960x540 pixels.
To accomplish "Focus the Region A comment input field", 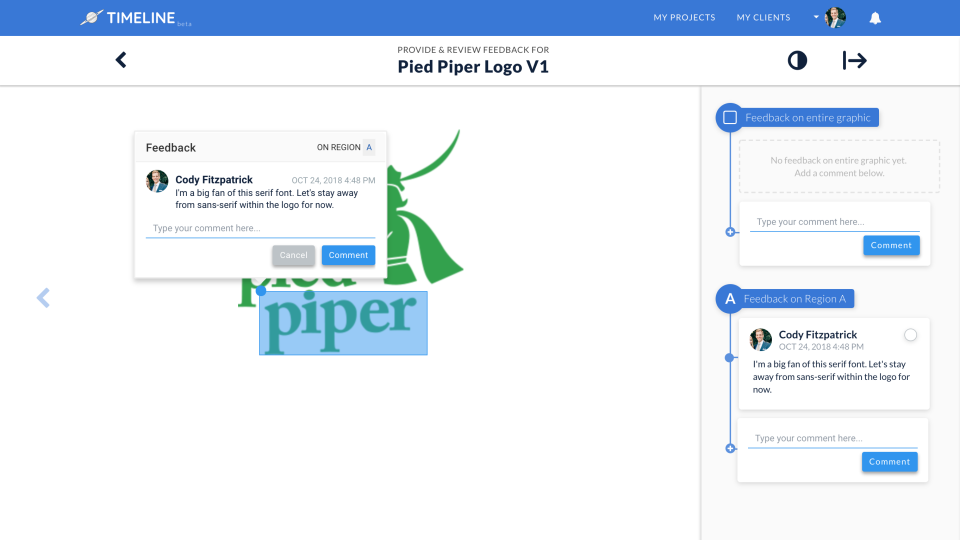I will 833,438.
